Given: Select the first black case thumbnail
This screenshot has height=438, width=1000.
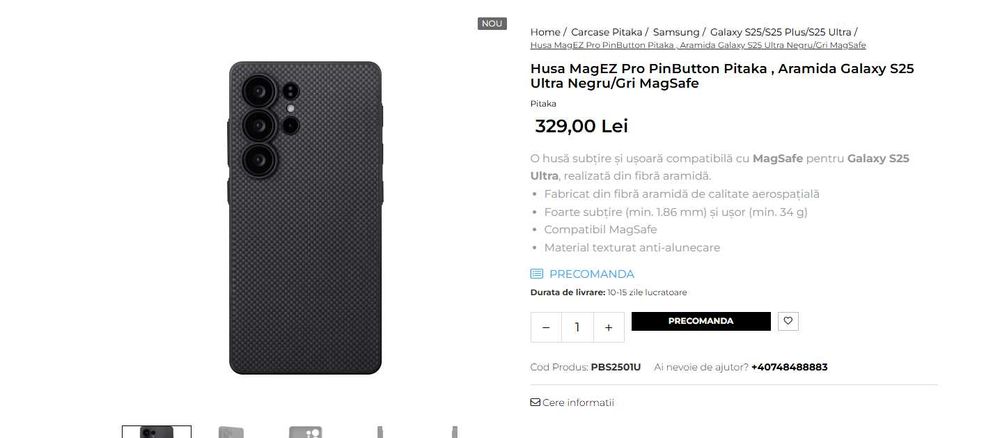Looking at the screenshot, I should click(x=157, y=432).
